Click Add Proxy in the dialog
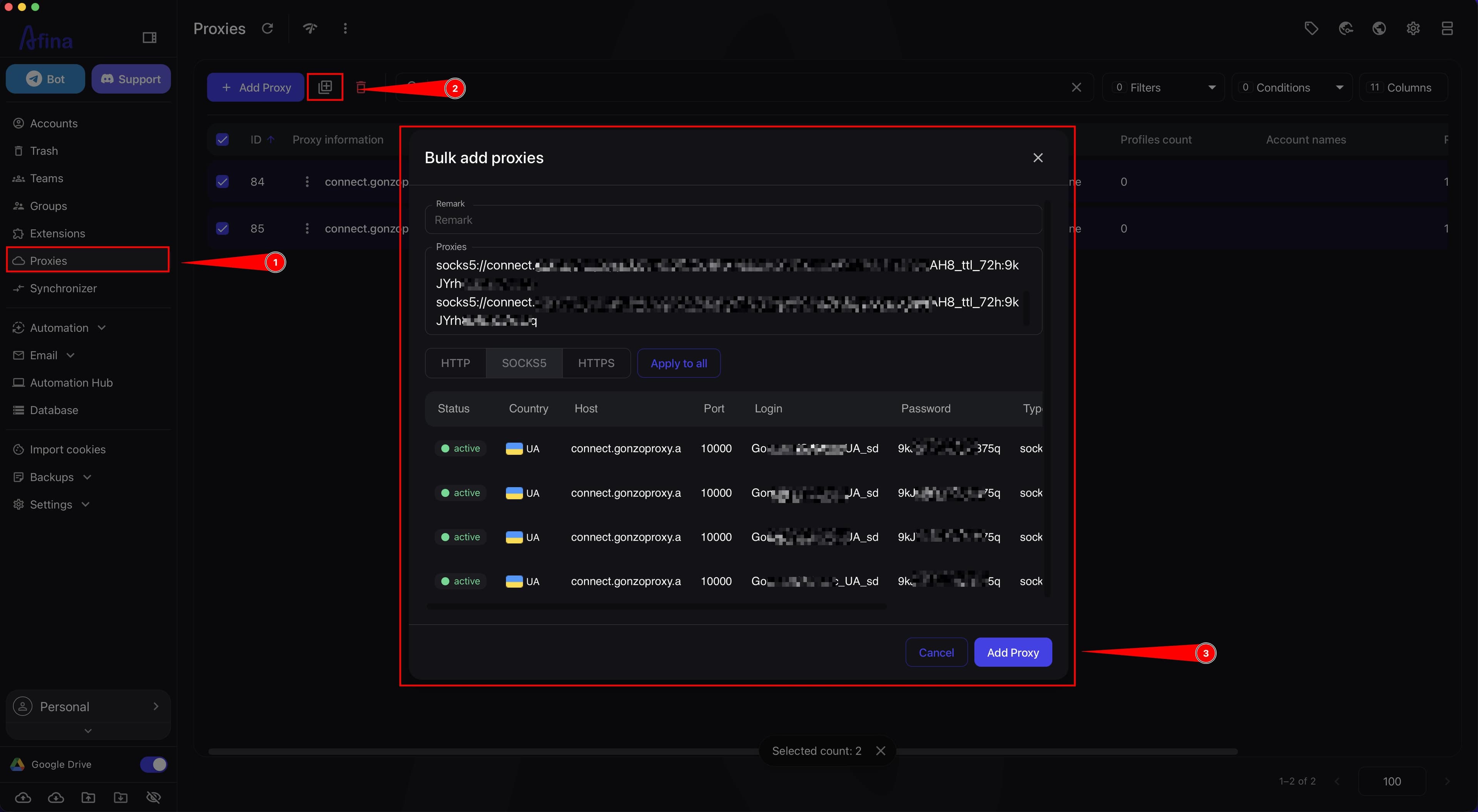The height and width of the screenshot is (812, 1478). coord(1013,652)
